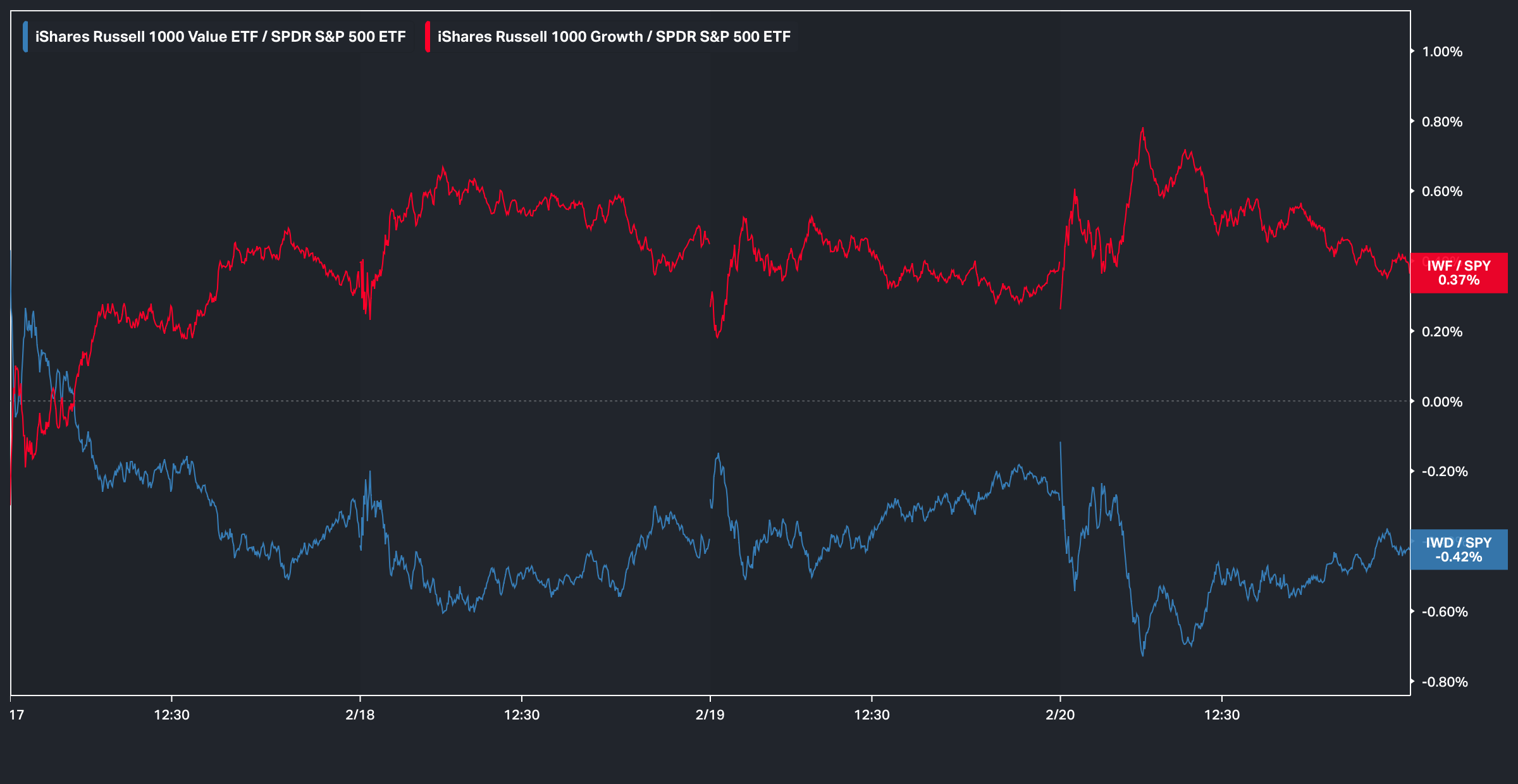1518x784 pixels.
Task: Click the -0.20% y-axis label
Action: [1444, 472]
